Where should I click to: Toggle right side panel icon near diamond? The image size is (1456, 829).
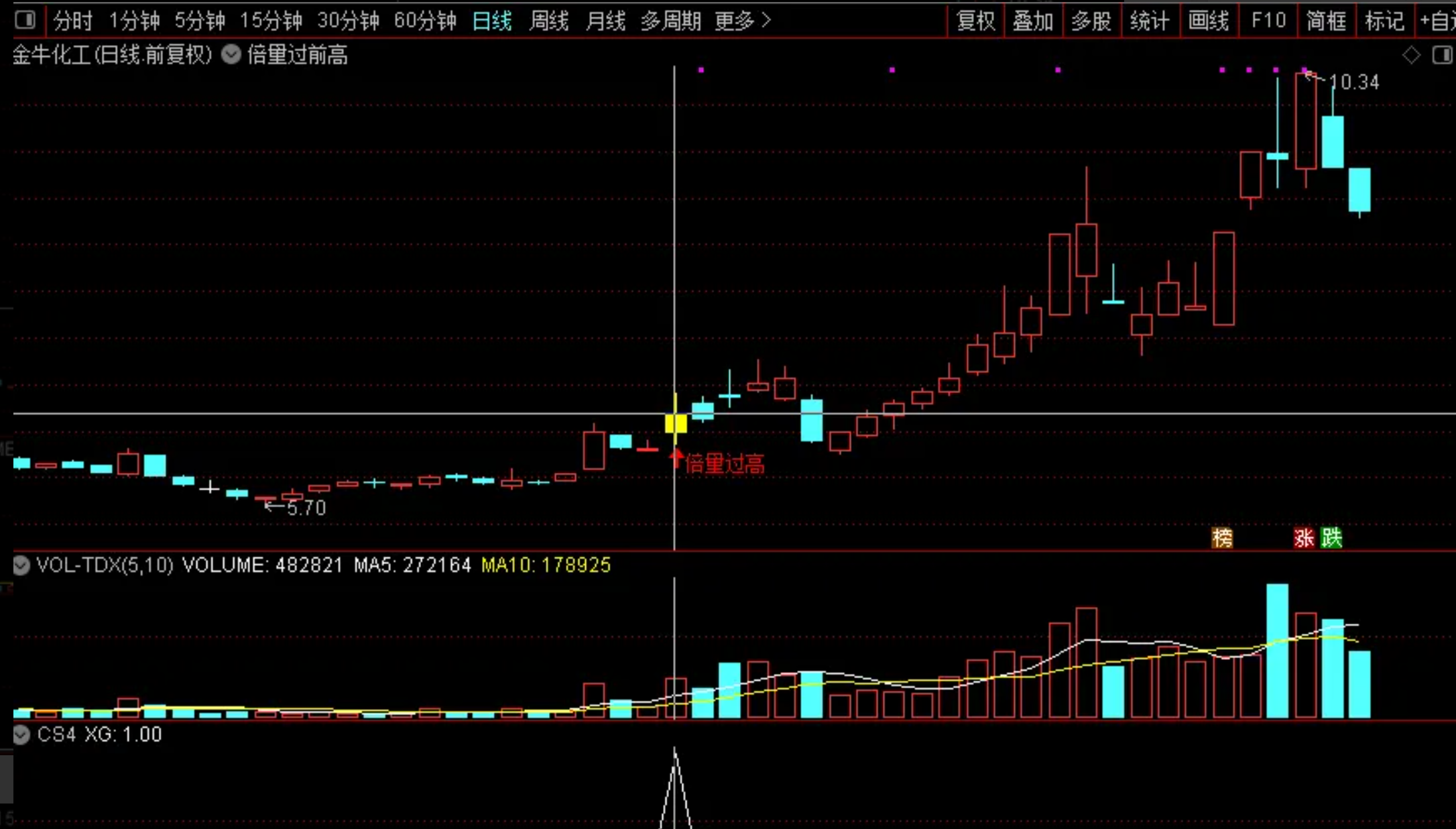tap(1441, 55)
